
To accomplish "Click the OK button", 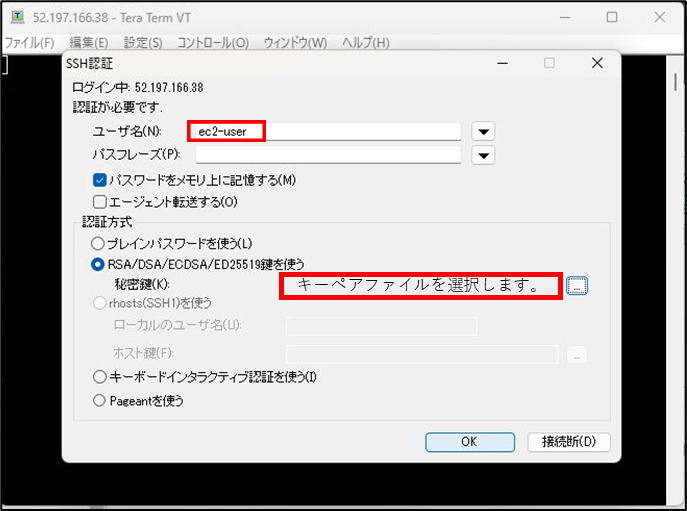I will (470, 442).
